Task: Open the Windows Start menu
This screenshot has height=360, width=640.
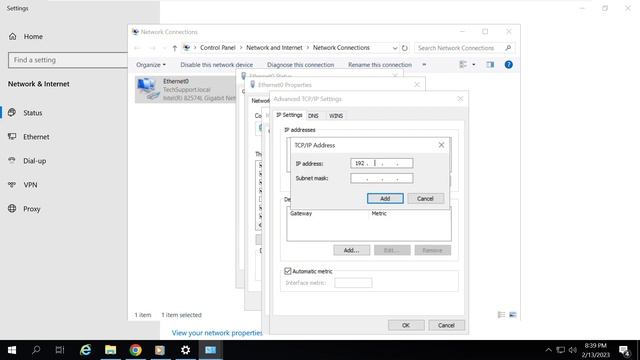Action: 12,350
